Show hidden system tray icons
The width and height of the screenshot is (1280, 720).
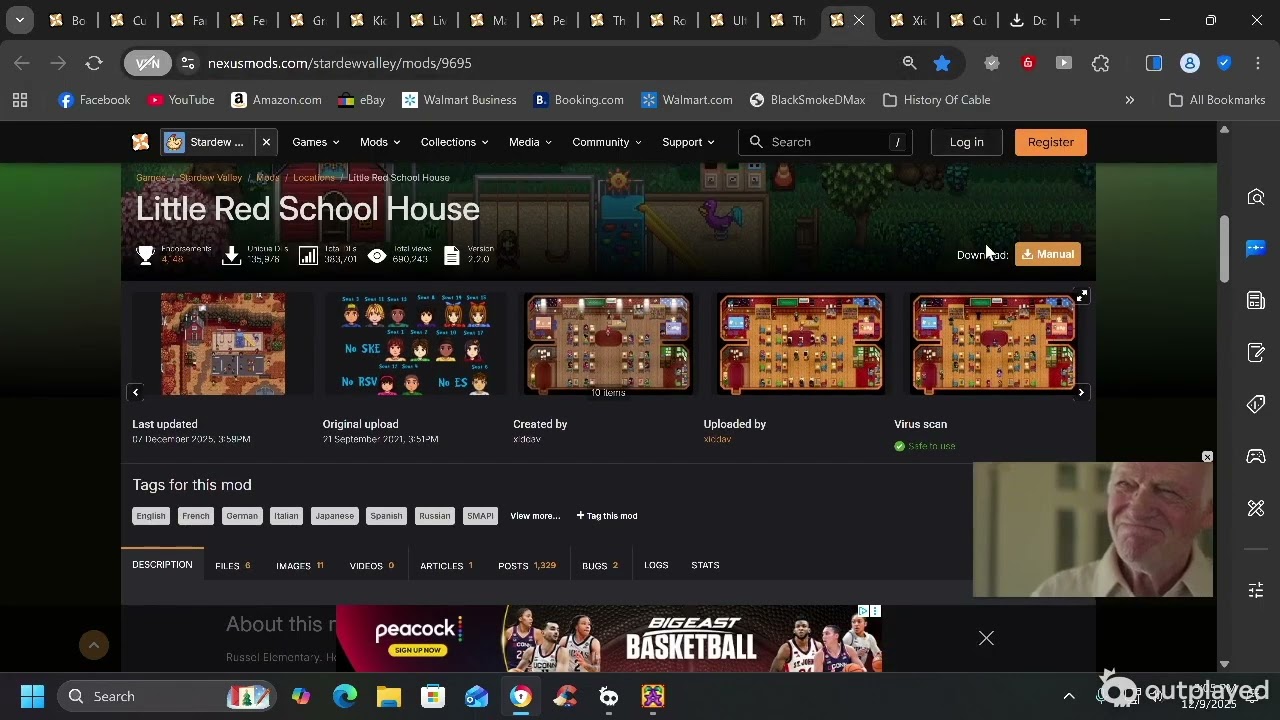pyautogui.click(x=1069, y=696)
